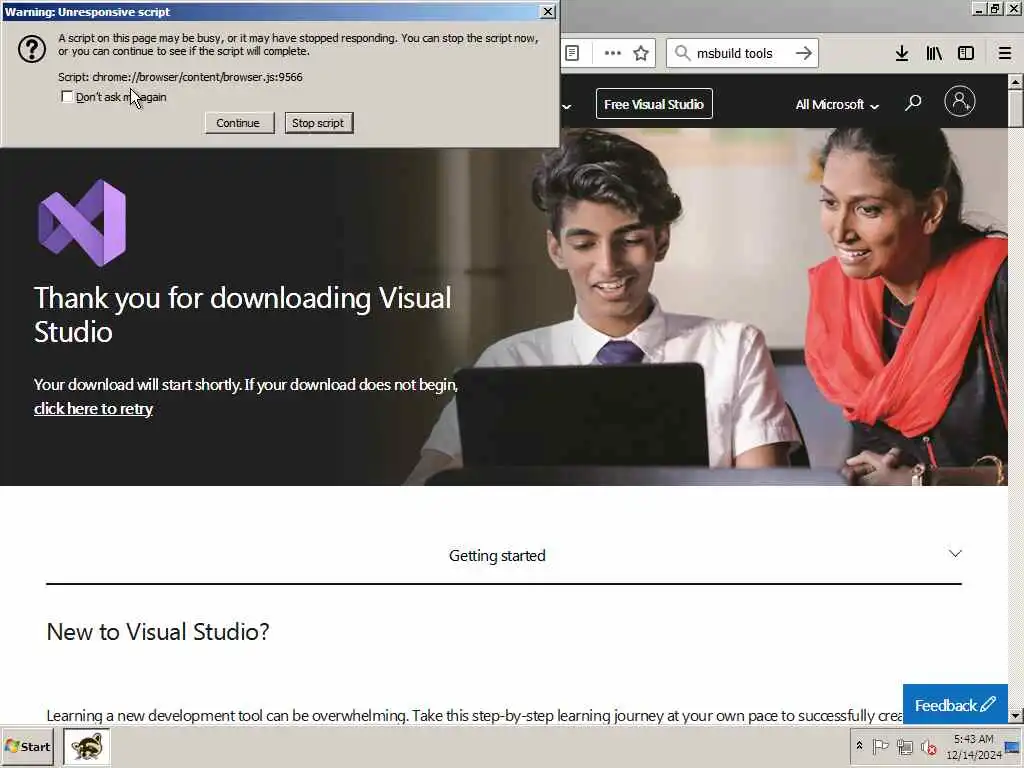Click the "Thank you for downloading" heading
The height and width of the screenshot is (768, 1024).
(242, 314)
